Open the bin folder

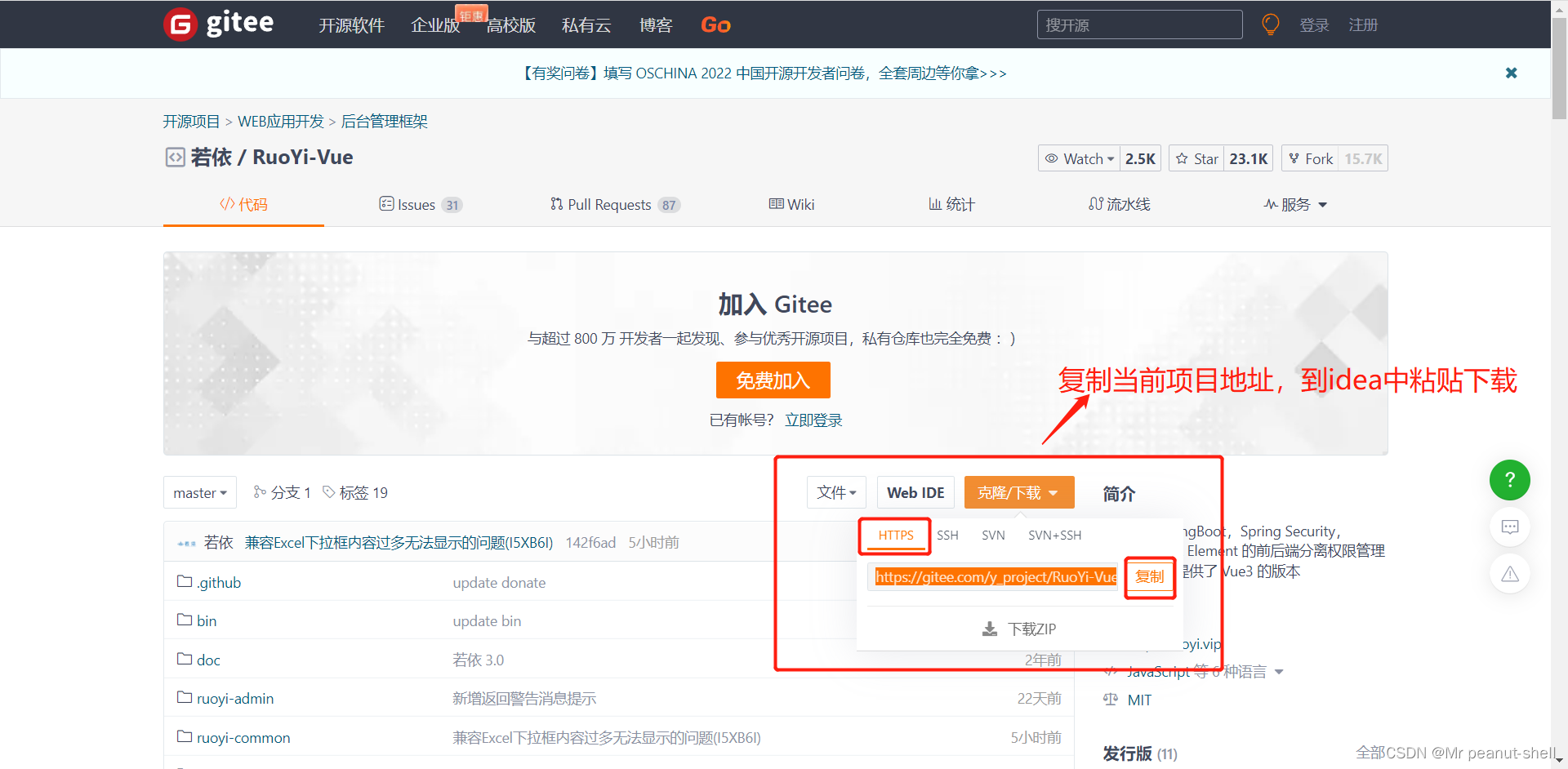tap(207, 620)
